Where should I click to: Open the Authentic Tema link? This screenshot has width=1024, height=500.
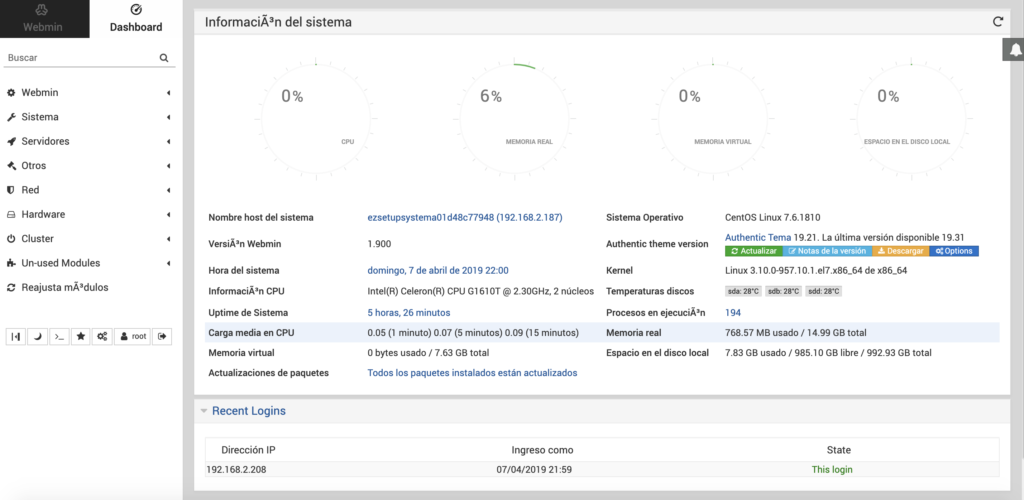click(758, 237)
